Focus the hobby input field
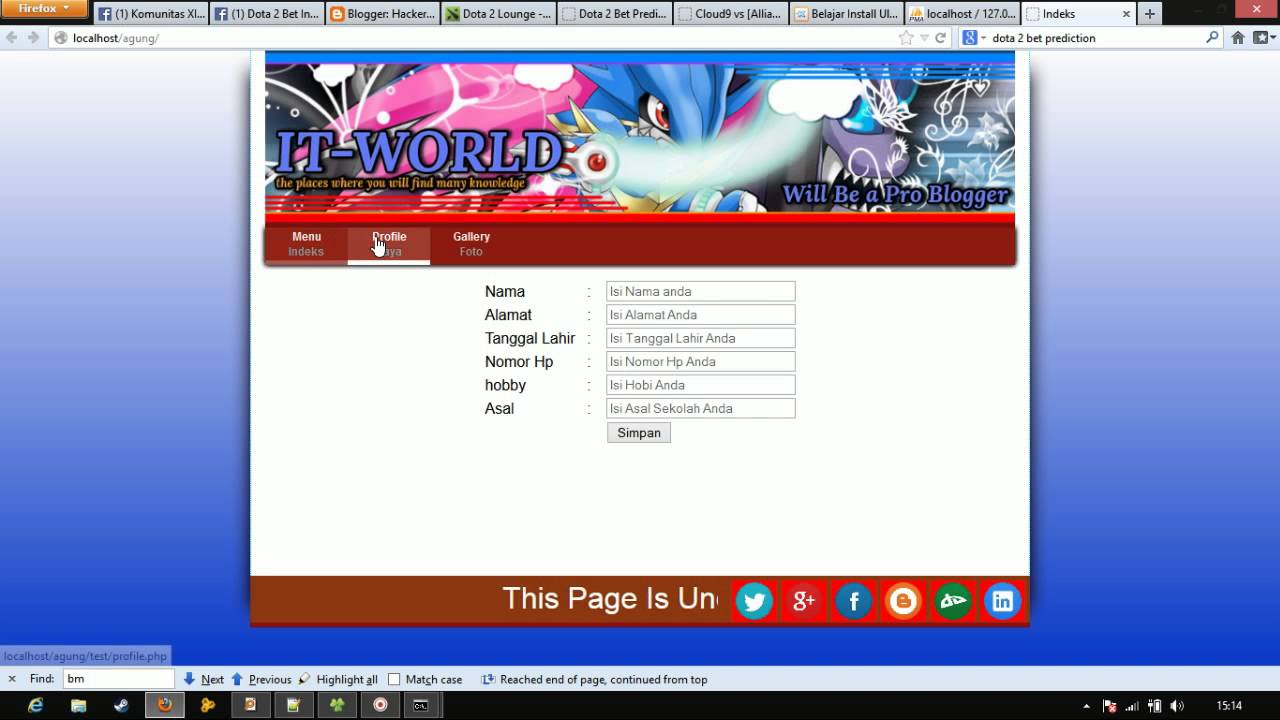This screenshot has height=720, width=1280. pos(700,385)
